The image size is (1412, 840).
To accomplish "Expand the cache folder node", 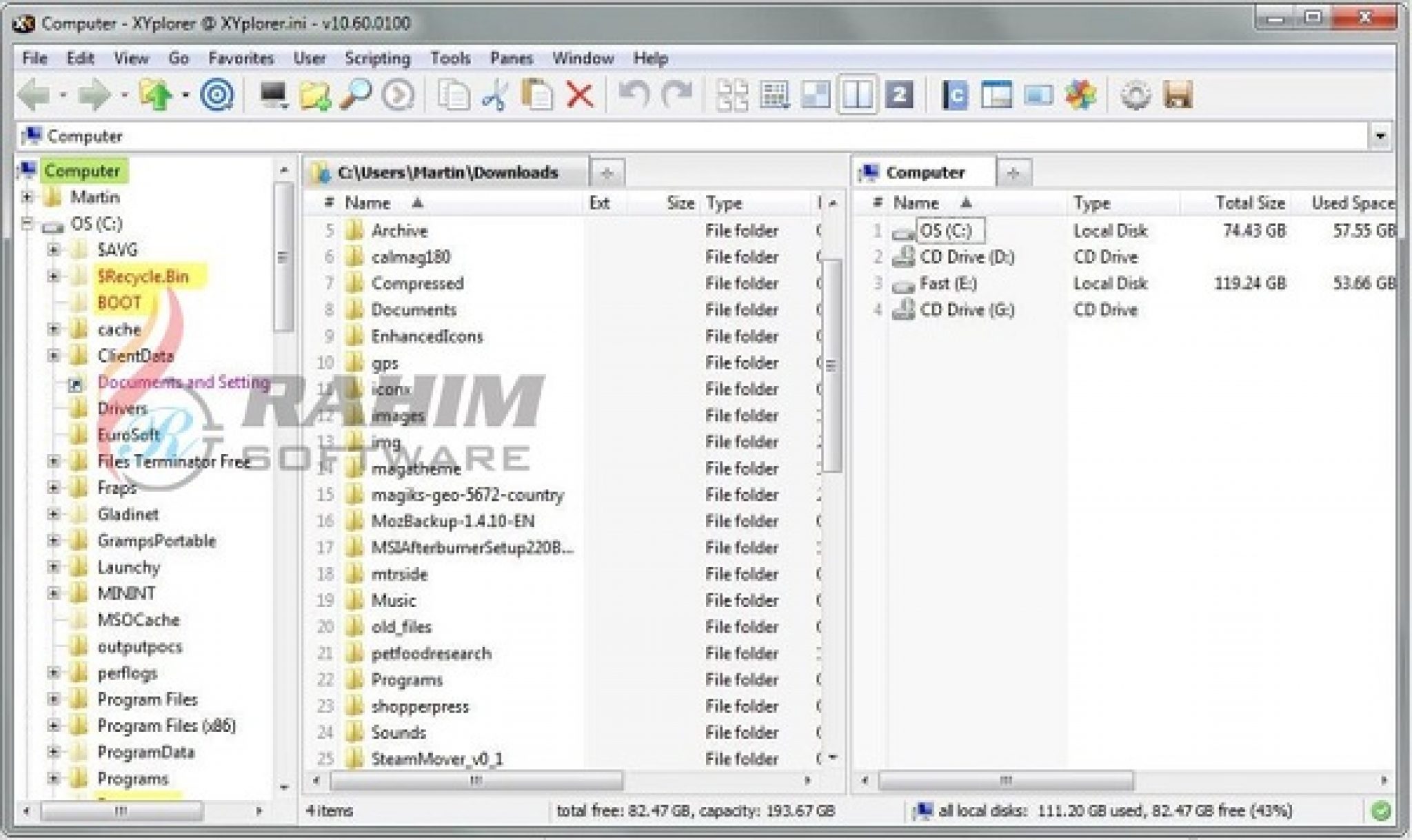I will tap(54, 329).
